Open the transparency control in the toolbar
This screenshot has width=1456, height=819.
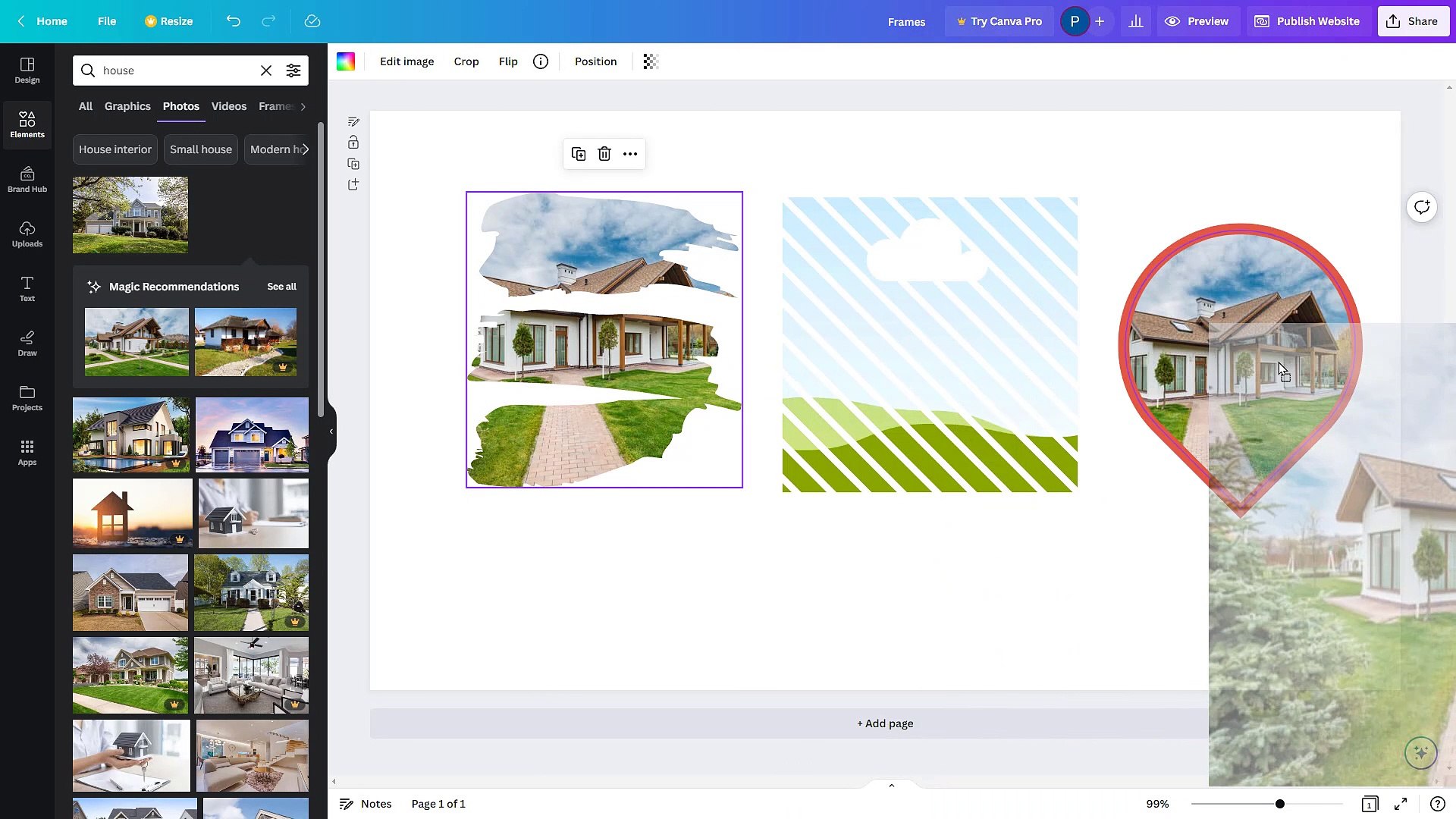point(650,61)
